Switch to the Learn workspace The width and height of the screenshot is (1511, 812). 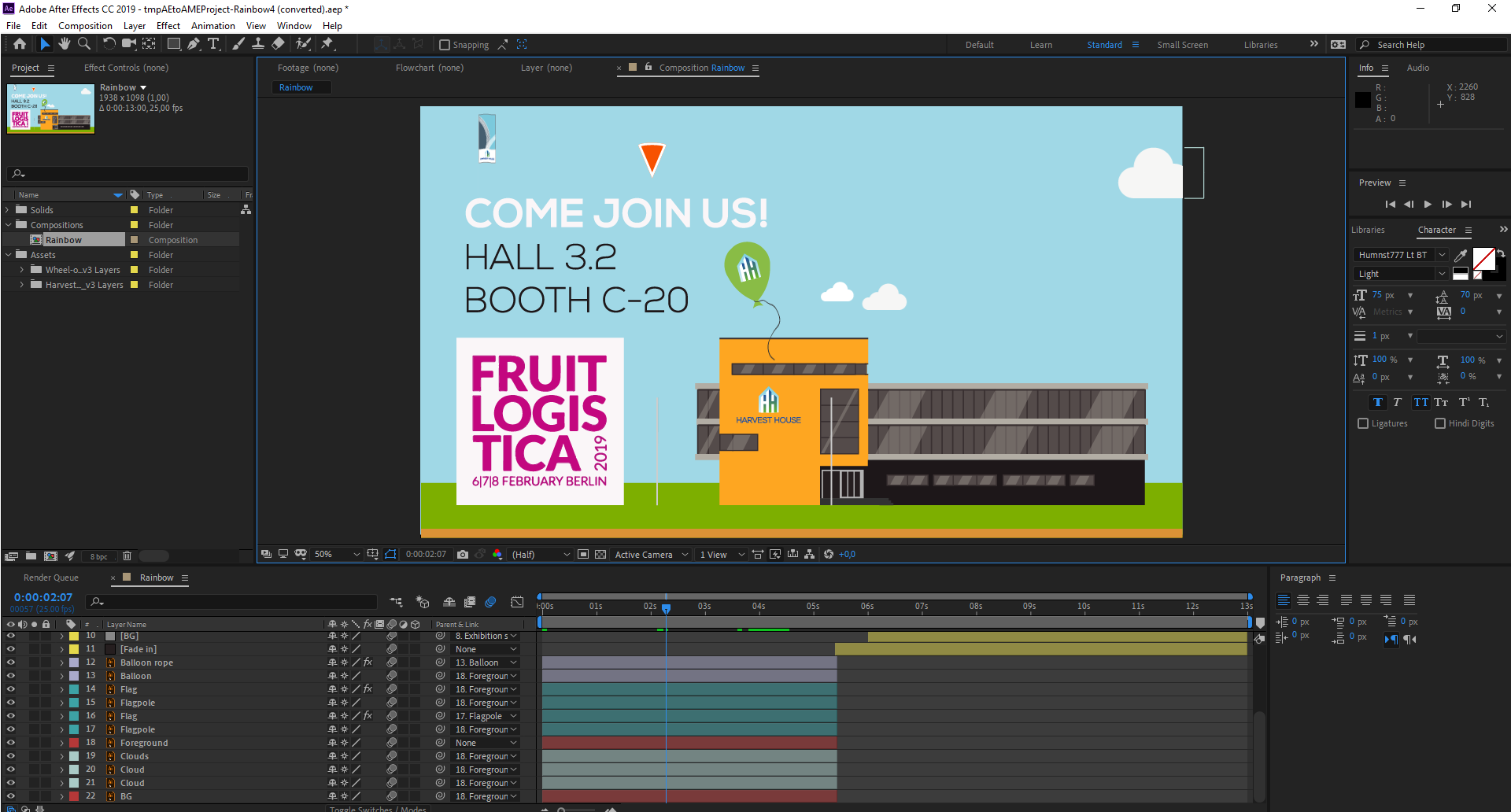(x=1041, y=45)
